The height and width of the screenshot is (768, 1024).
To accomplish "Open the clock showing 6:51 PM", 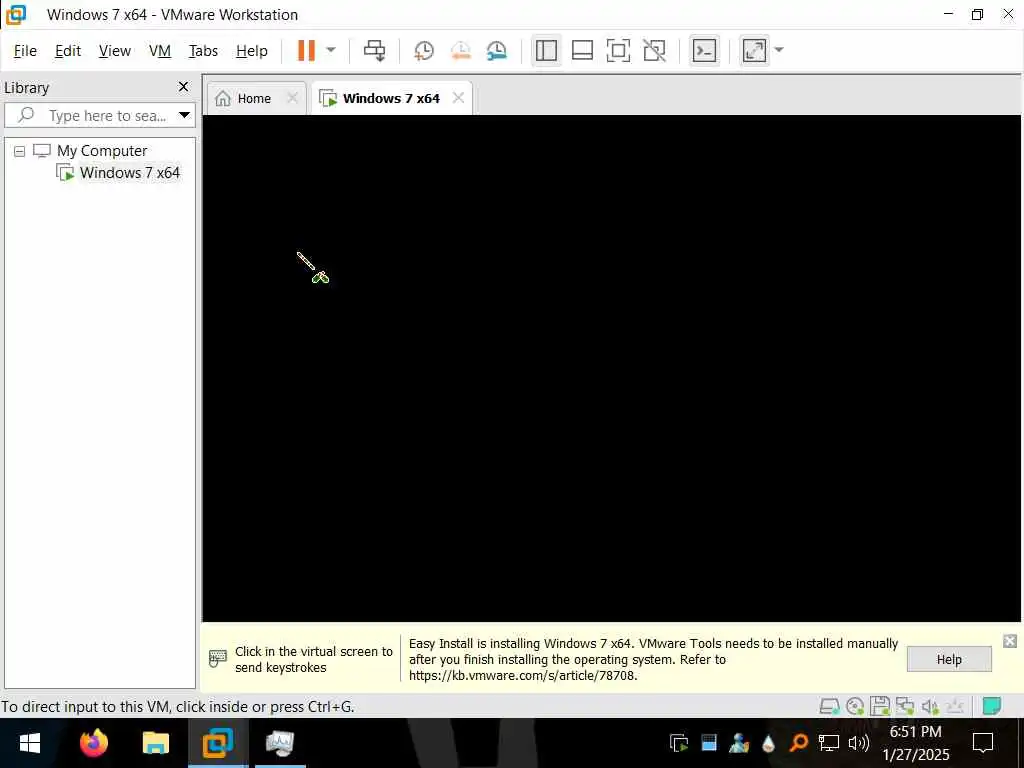I will click(x=916, y=743).
